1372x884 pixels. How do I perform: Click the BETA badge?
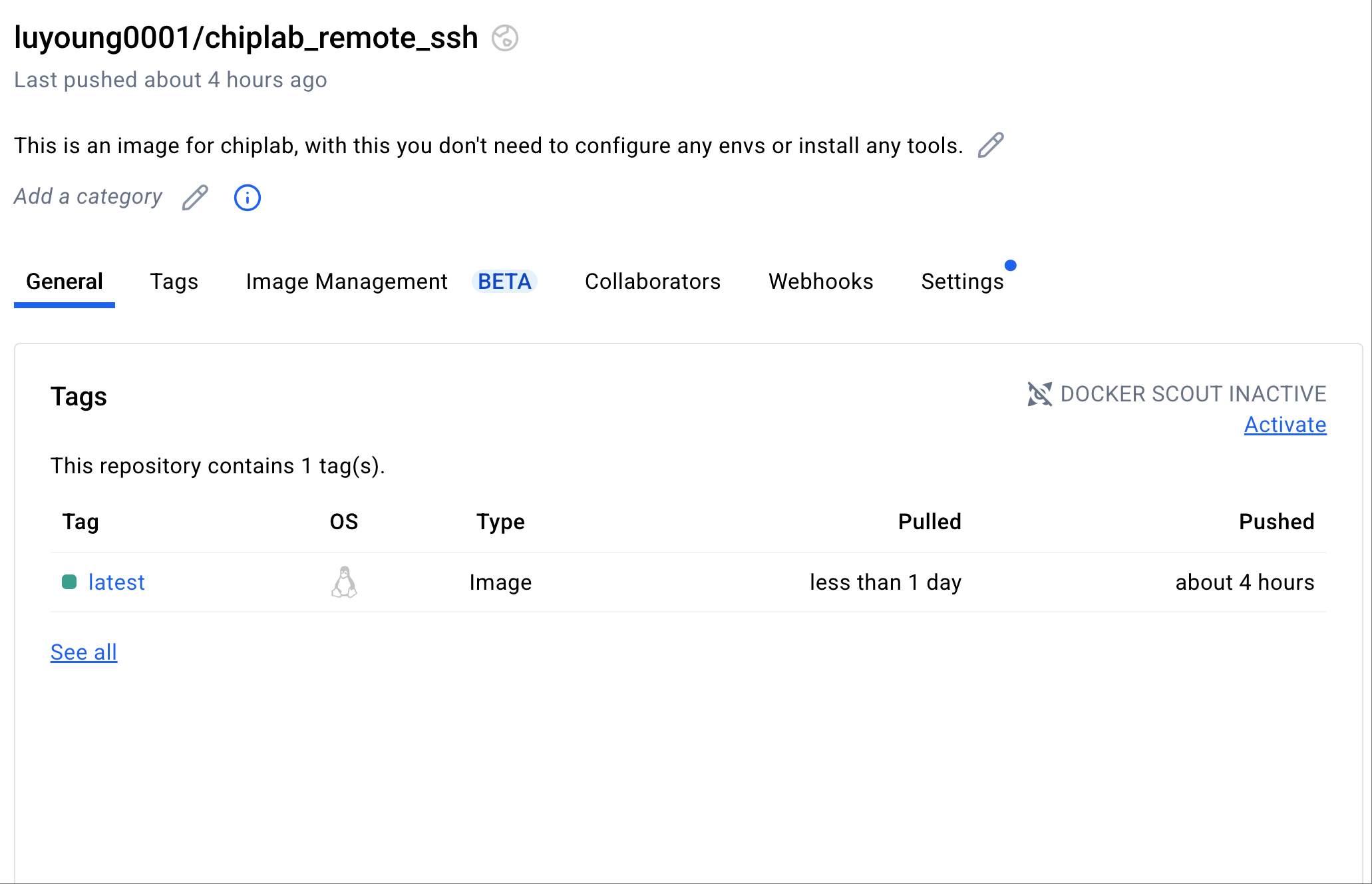[504, 282]
